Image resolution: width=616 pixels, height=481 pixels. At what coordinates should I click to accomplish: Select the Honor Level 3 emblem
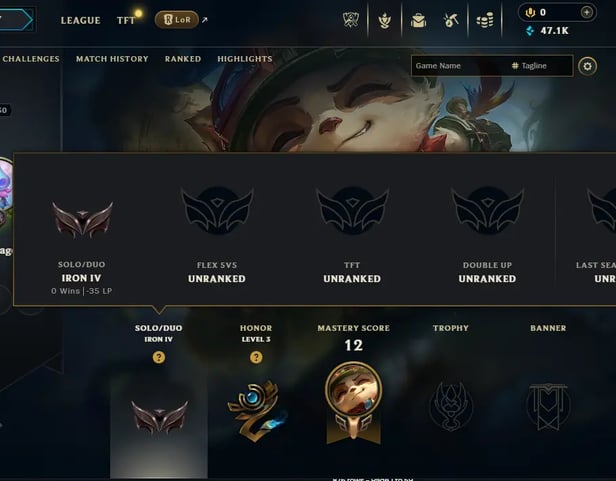tap(257, 411)
